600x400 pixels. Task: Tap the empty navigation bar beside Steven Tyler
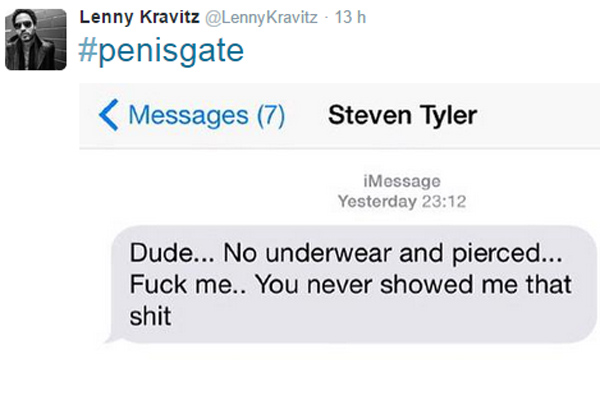540,115
